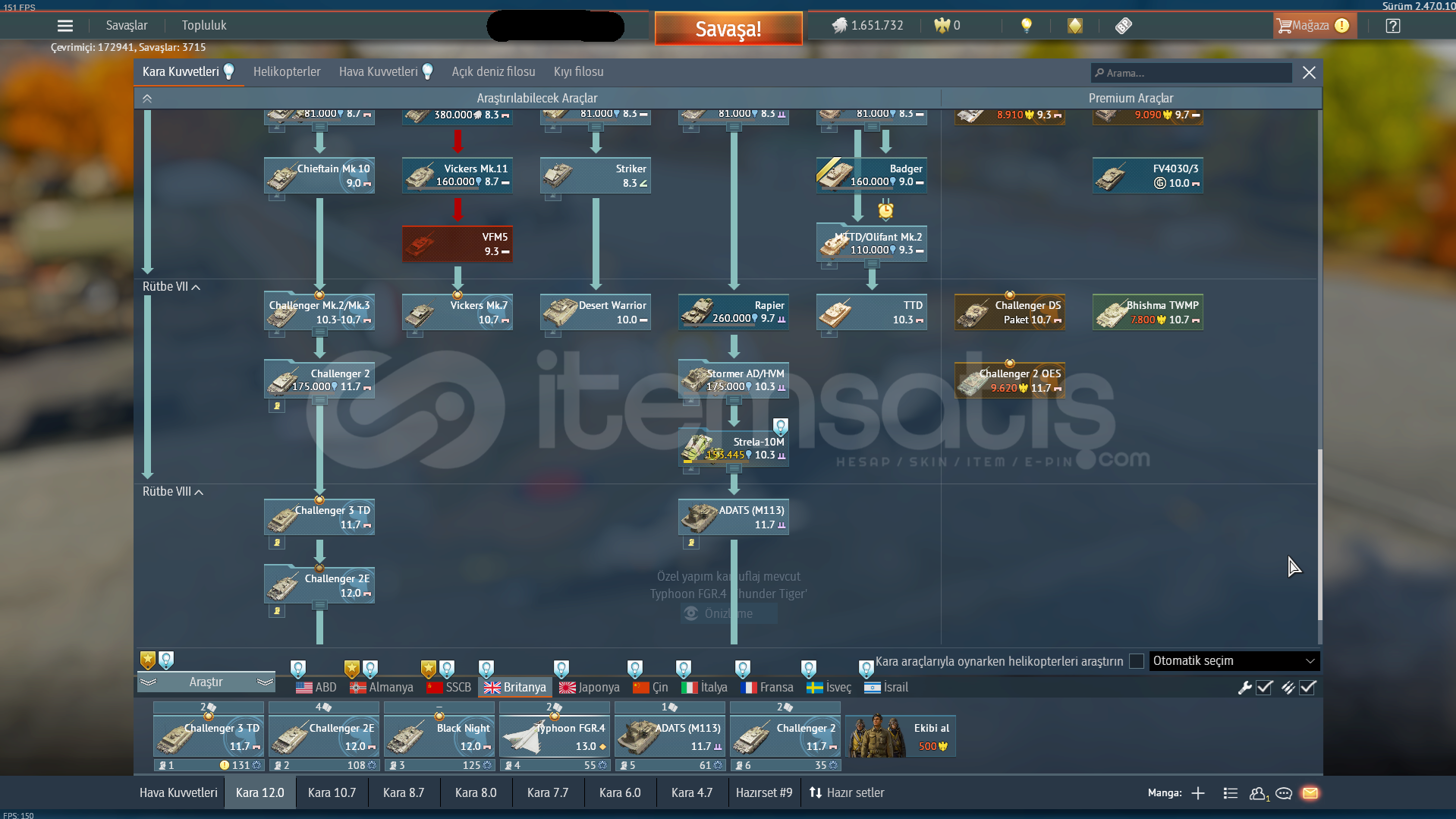Click the lightbulb icon in top bar
The image size is (1456, 819).
(1027, 26)
